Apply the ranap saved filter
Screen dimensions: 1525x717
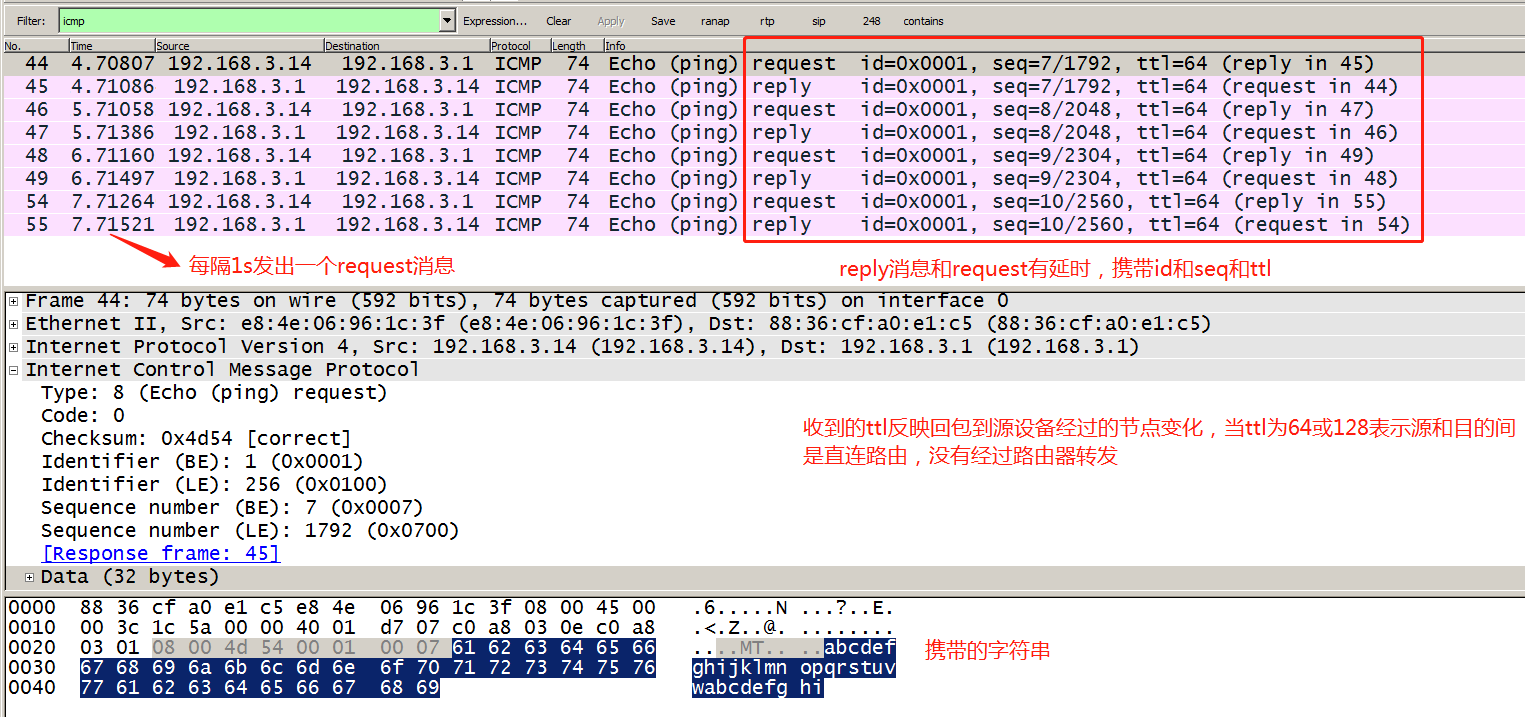(x=715, y=21)
